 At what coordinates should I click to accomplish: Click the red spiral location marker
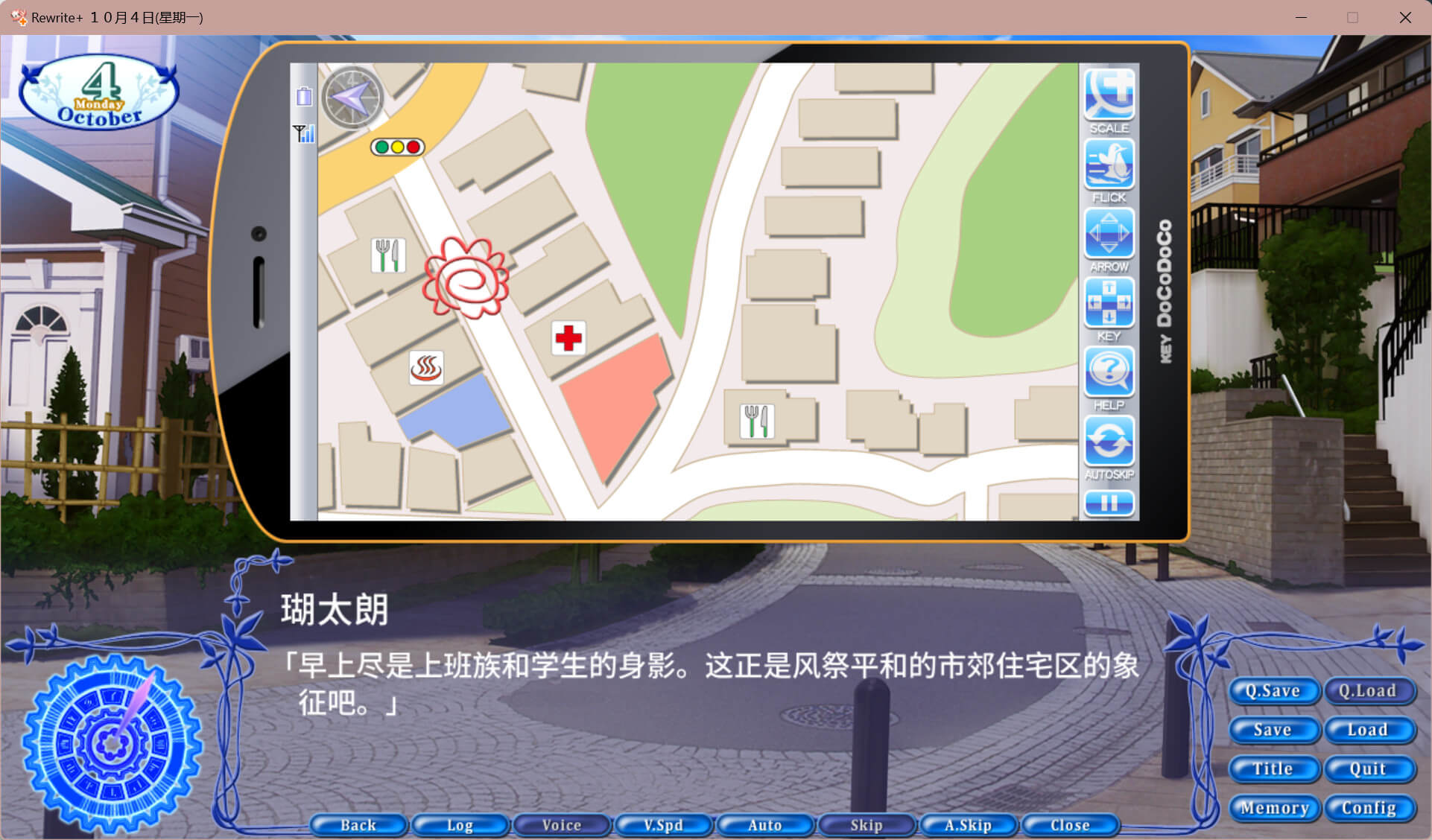click(x=466, y=279)
